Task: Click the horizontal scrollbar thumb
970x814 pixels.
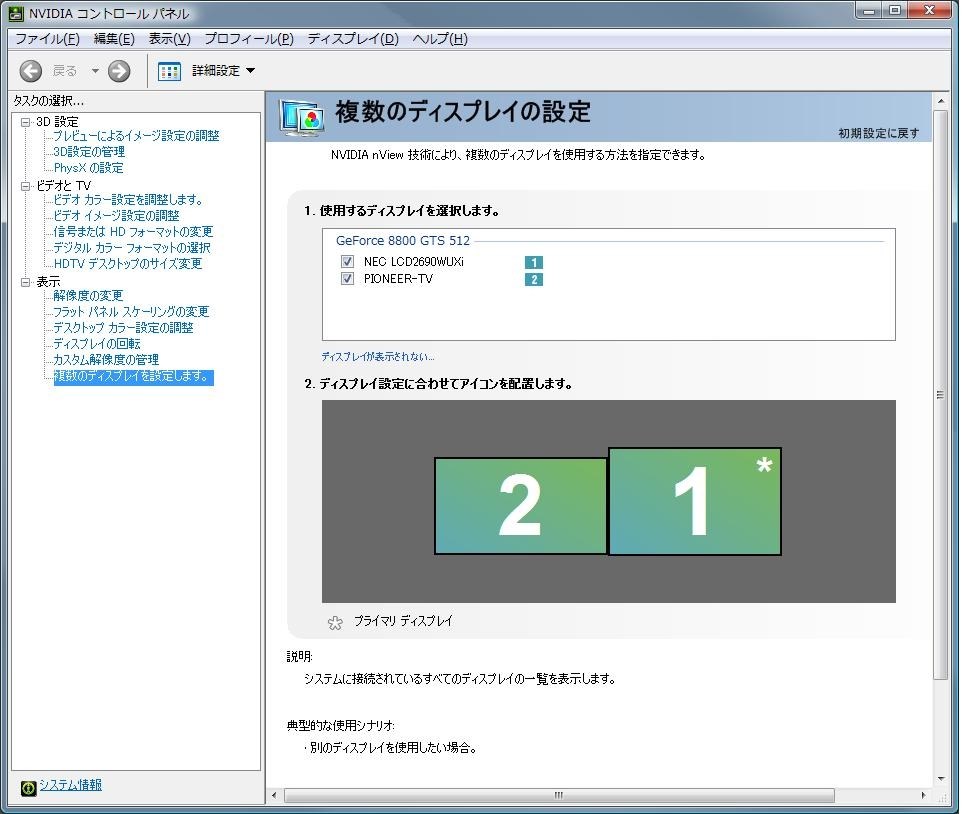Action: pyautogui.click(x=559, y=795)
